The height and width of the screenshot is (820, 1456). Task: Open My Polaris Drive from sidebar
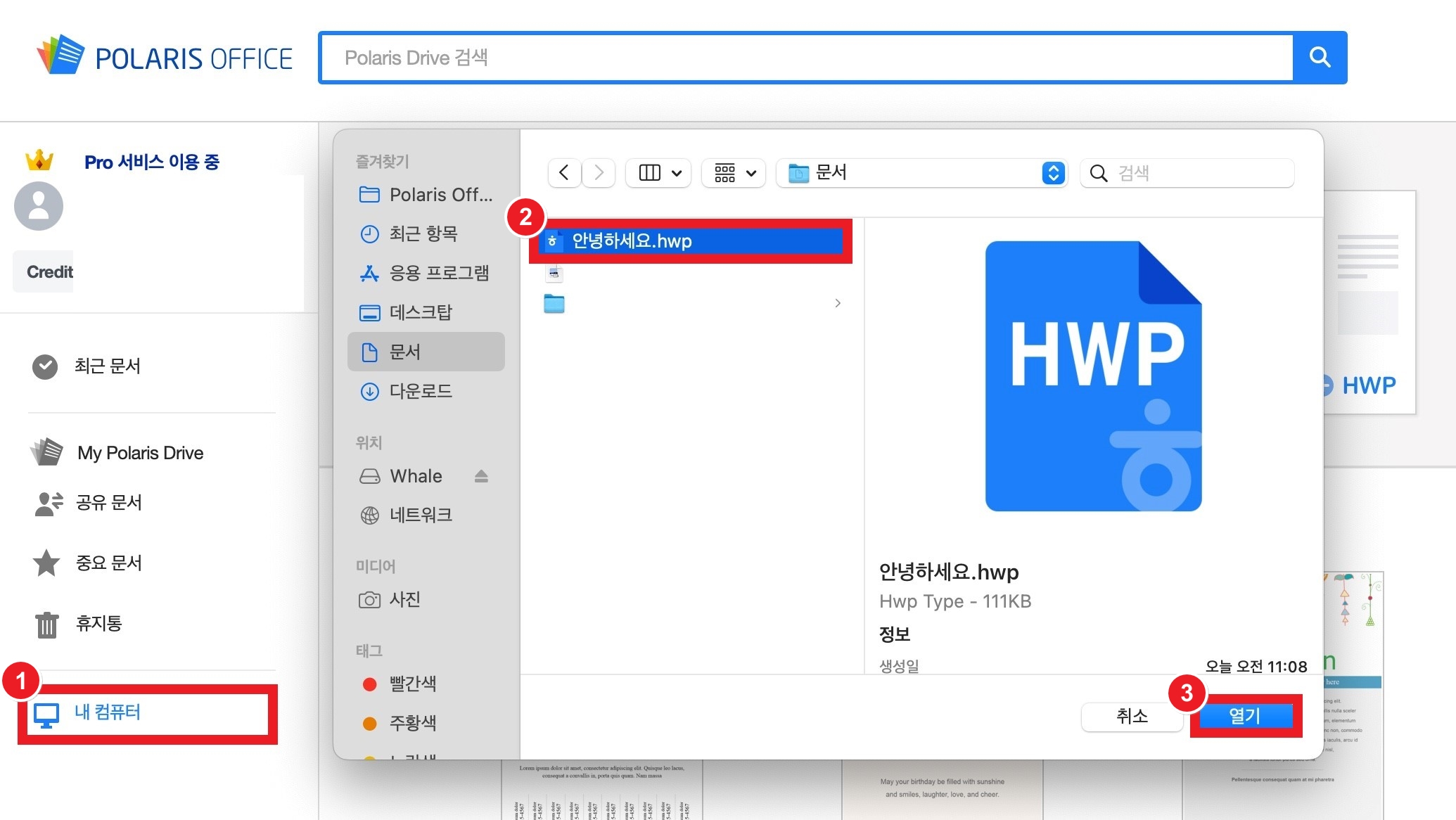point(139,452)
